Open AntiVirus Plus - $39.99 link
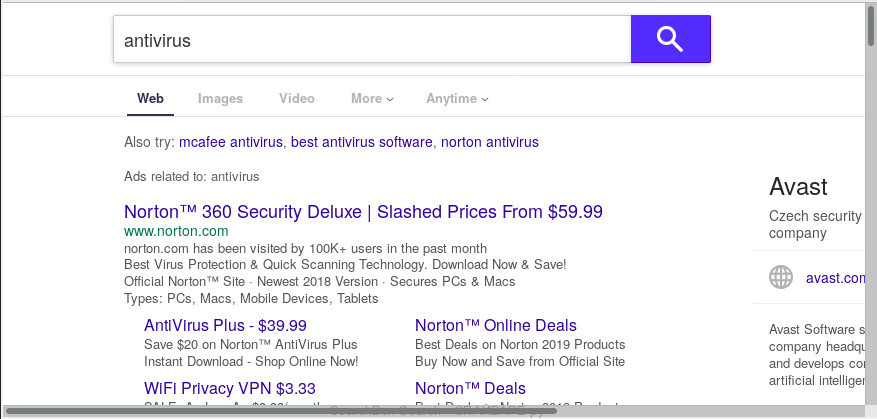Screen dimensions: 877x419 pyautogui.click(x=225, y=325)
